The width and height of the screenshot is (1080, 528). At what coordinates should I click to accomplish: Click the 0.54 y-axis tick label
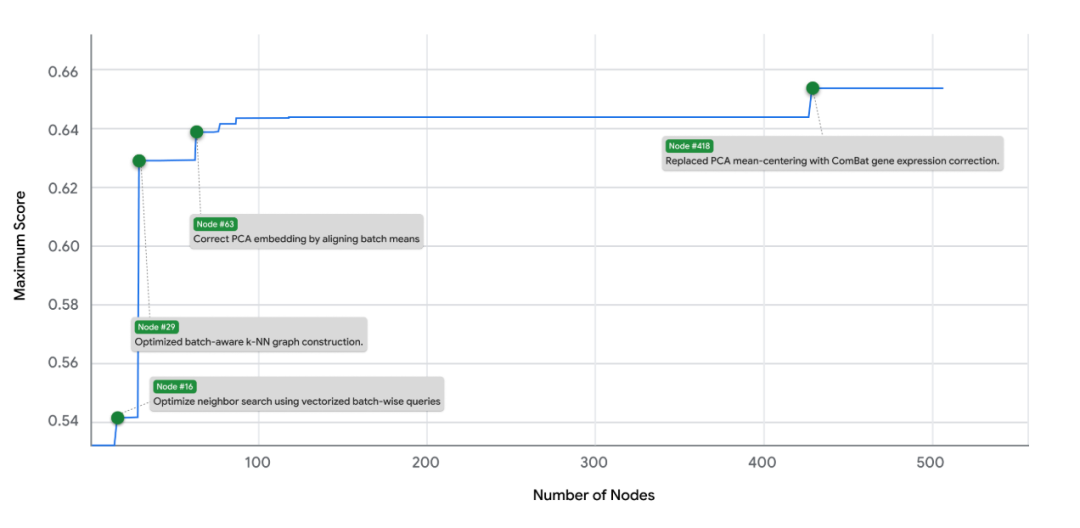coord(65,421)
